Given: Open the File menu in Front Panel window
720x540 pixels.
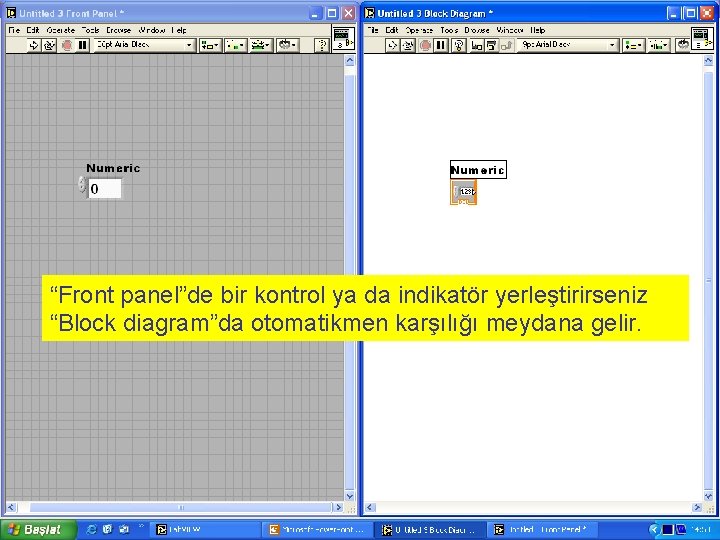Looking at the screenshot, I should pos(14,30).
